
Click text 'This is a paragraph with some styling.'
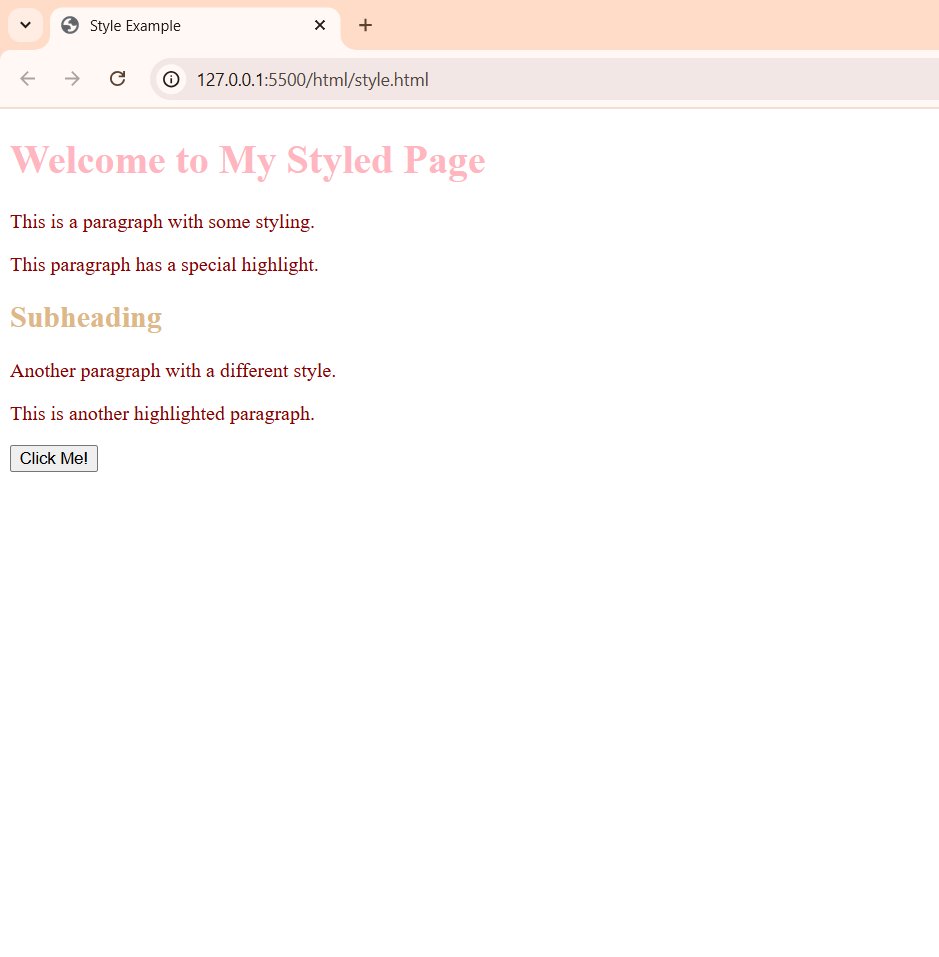162,222
